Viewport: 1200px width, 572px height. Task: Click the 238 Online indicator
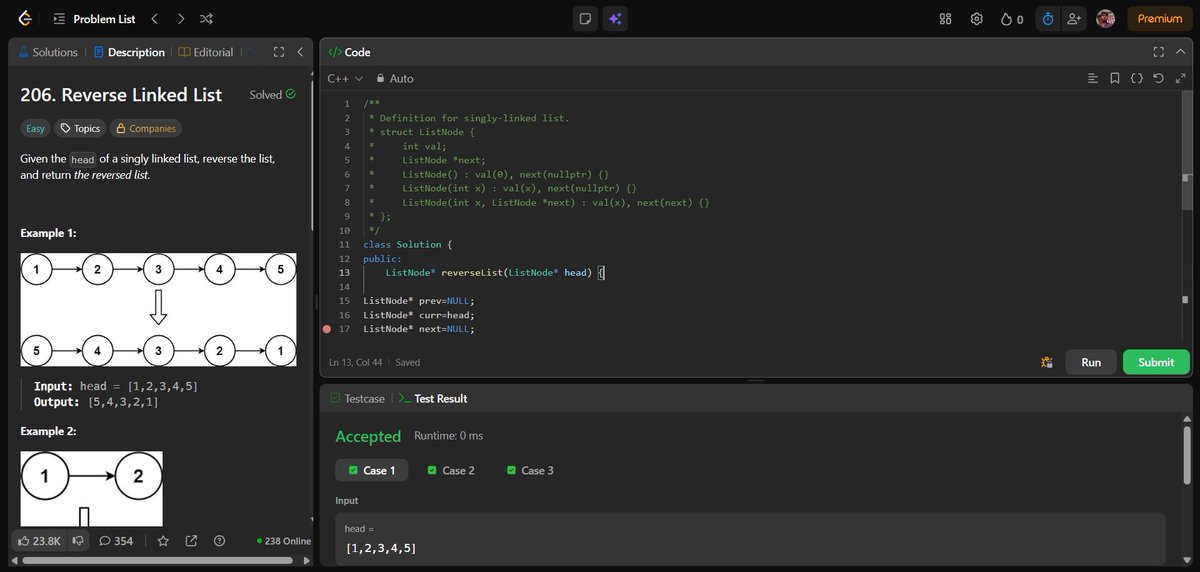click(284, 541)
